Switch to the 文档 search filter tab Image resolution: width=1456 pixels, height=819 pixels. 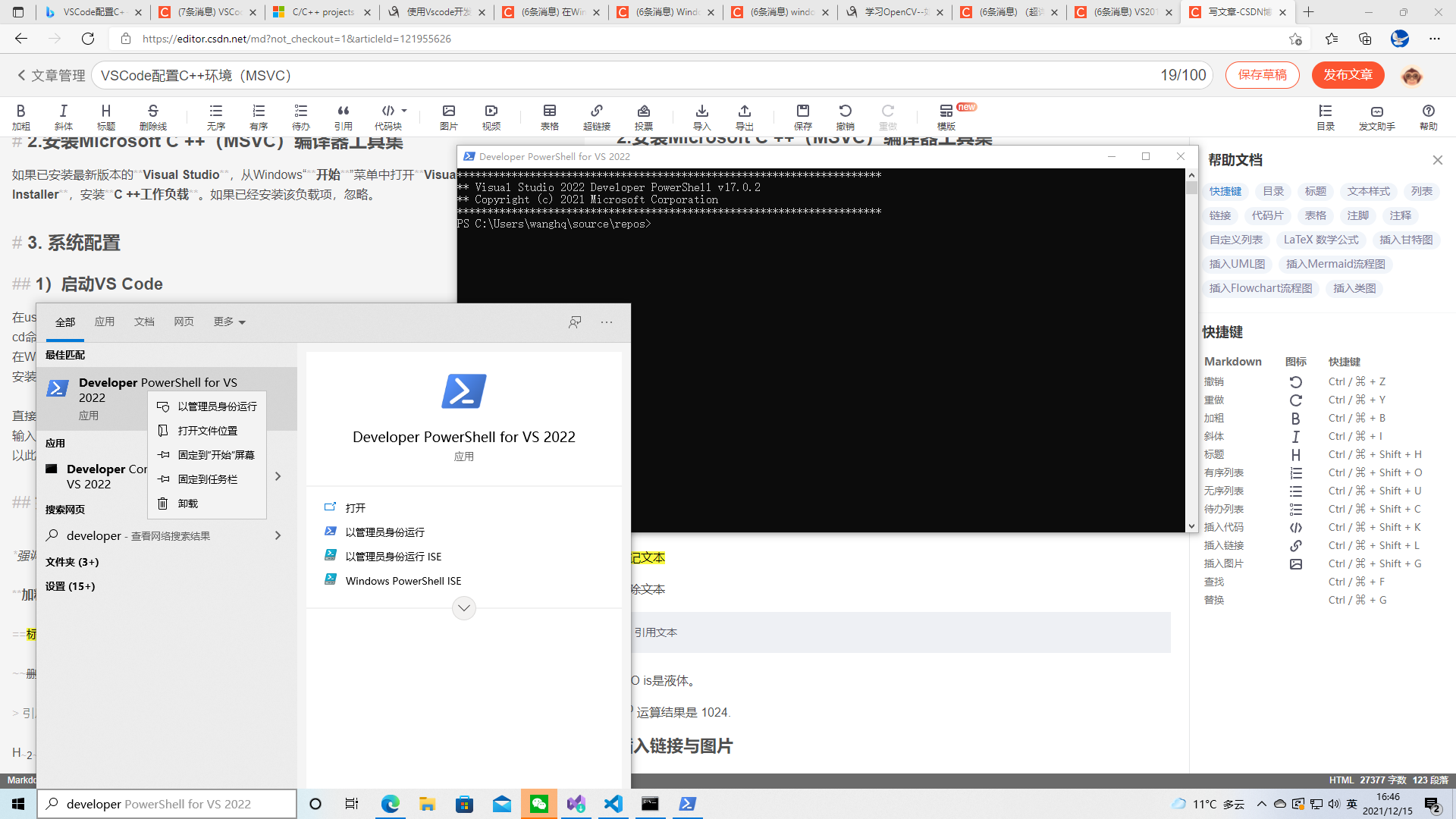(144, 322)
